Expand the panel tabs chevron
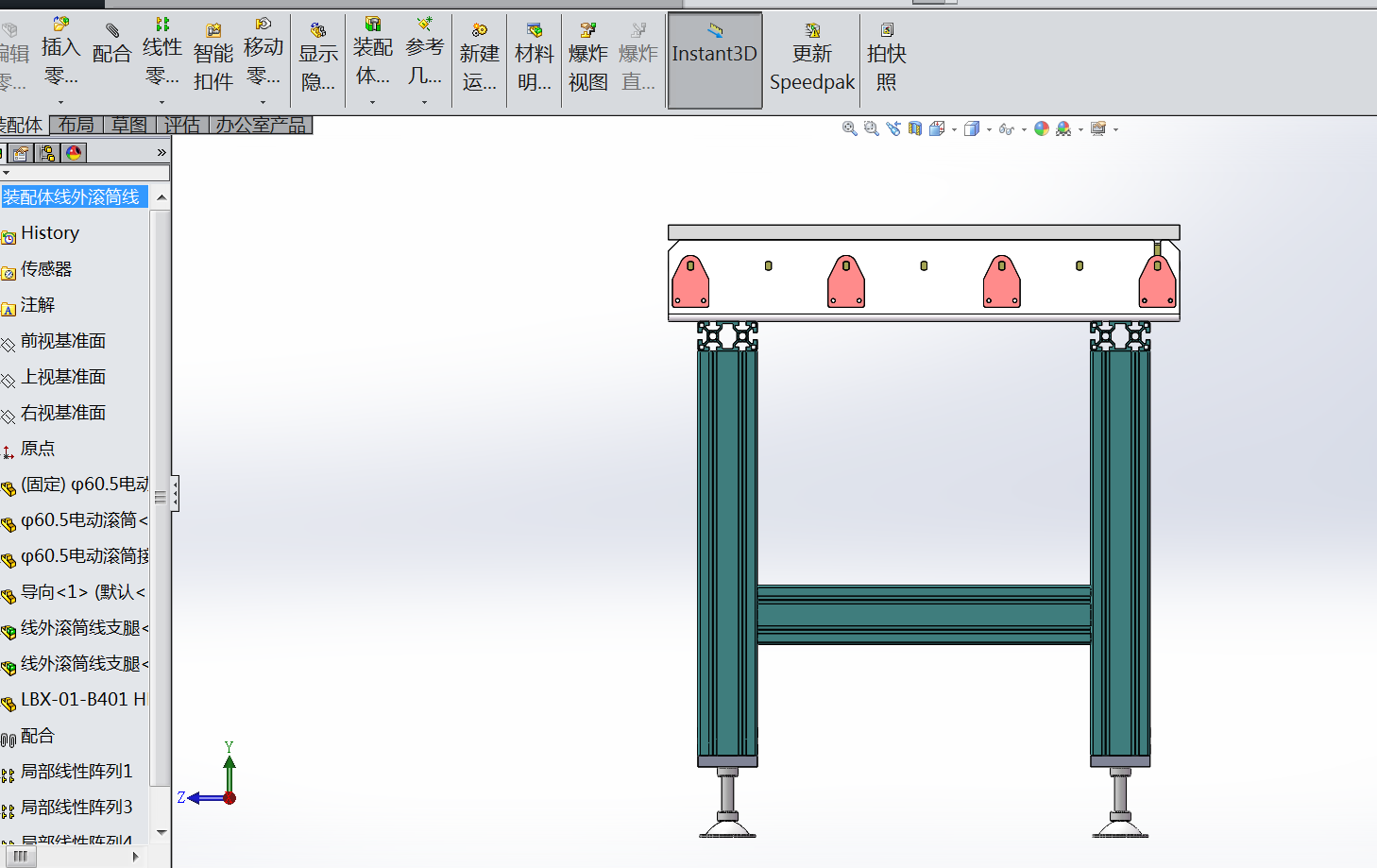Screen dimensions: 1377x868 [161, 152]
